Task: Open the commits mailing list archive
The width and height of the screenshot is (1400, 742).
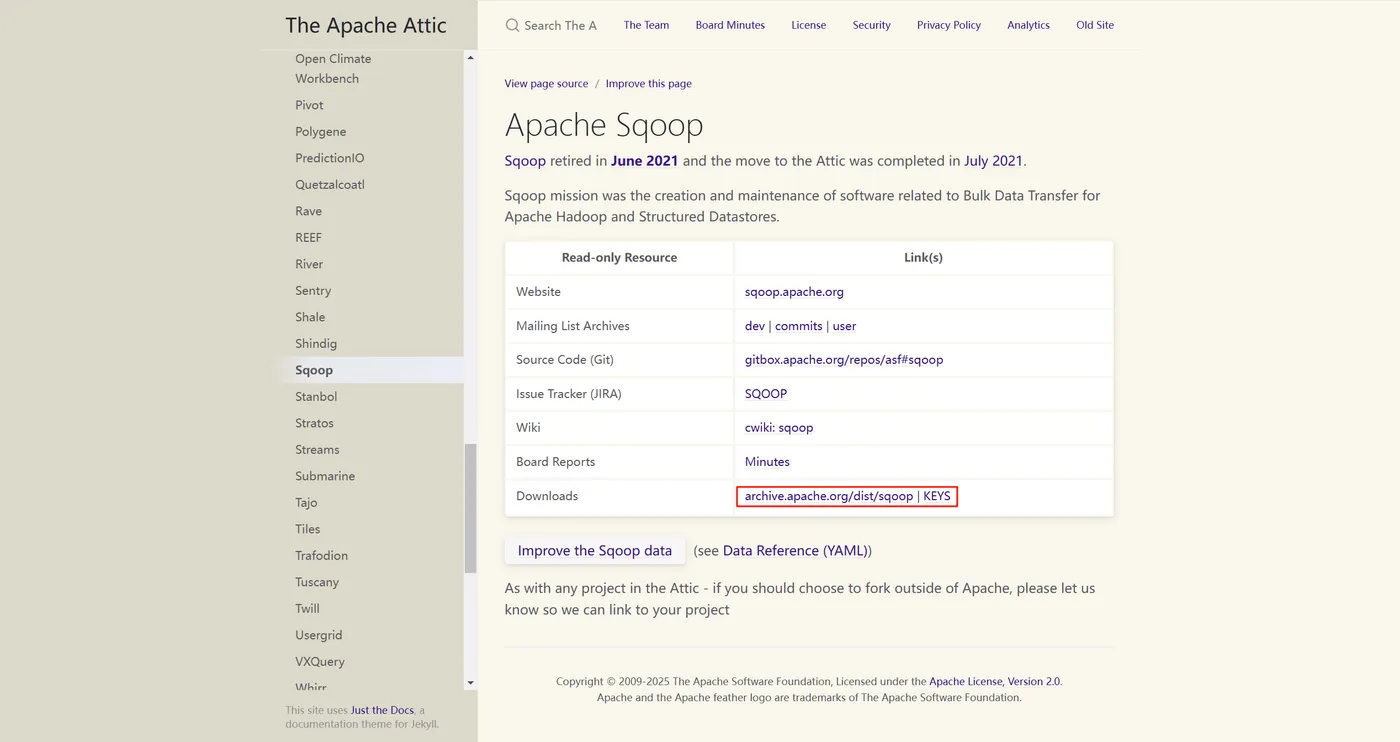Action: point(798,326)
